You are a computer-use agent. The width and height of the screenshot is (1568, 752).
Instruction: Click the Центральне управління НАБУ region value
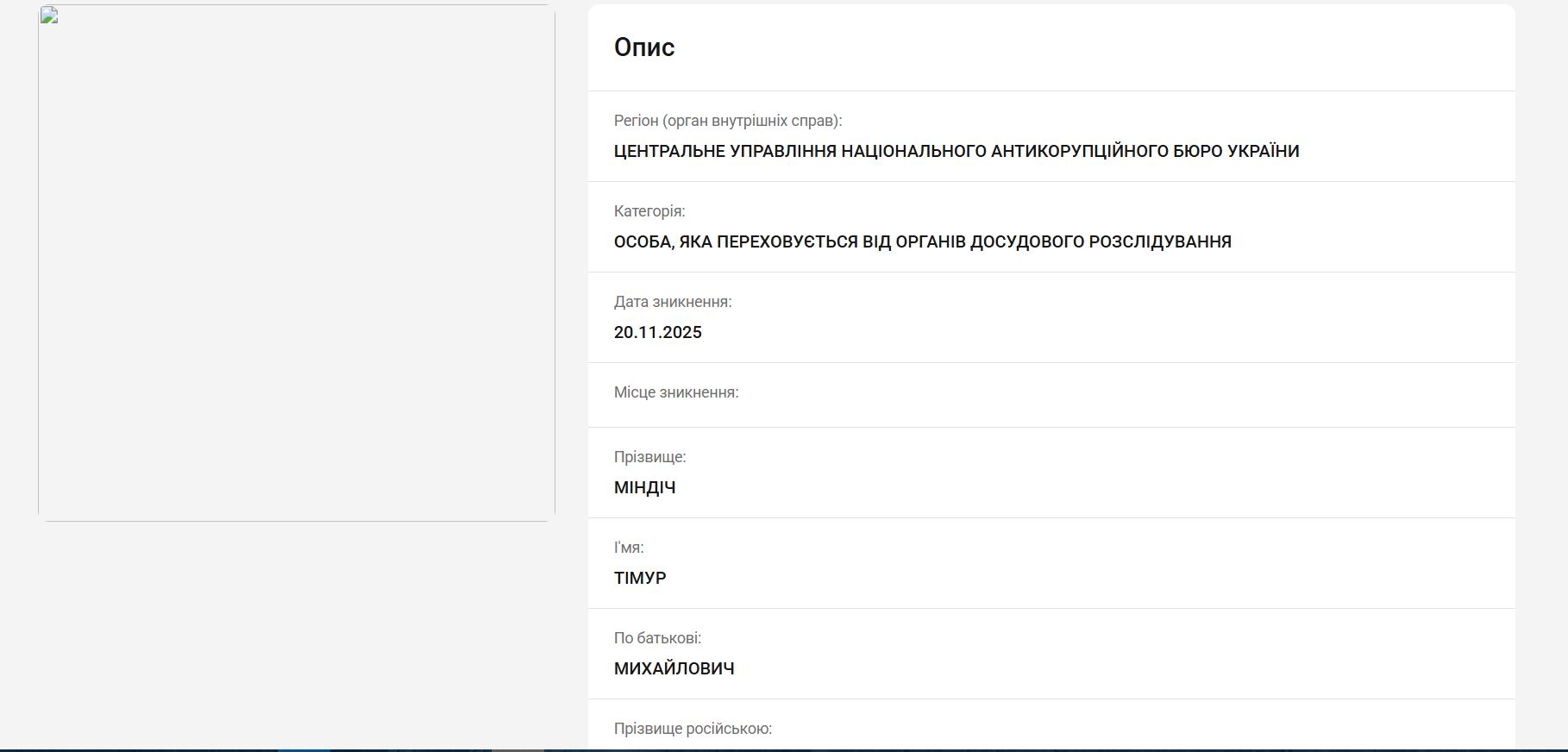(956, 151)
